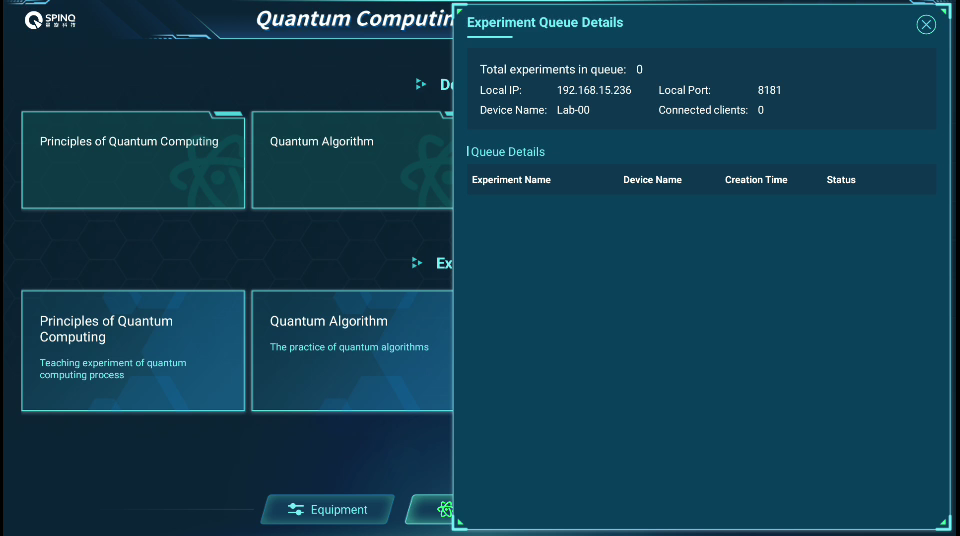Click the Experiment Queue Details title
This screenshot has height=536, width=960.
[x=545, y=22]
